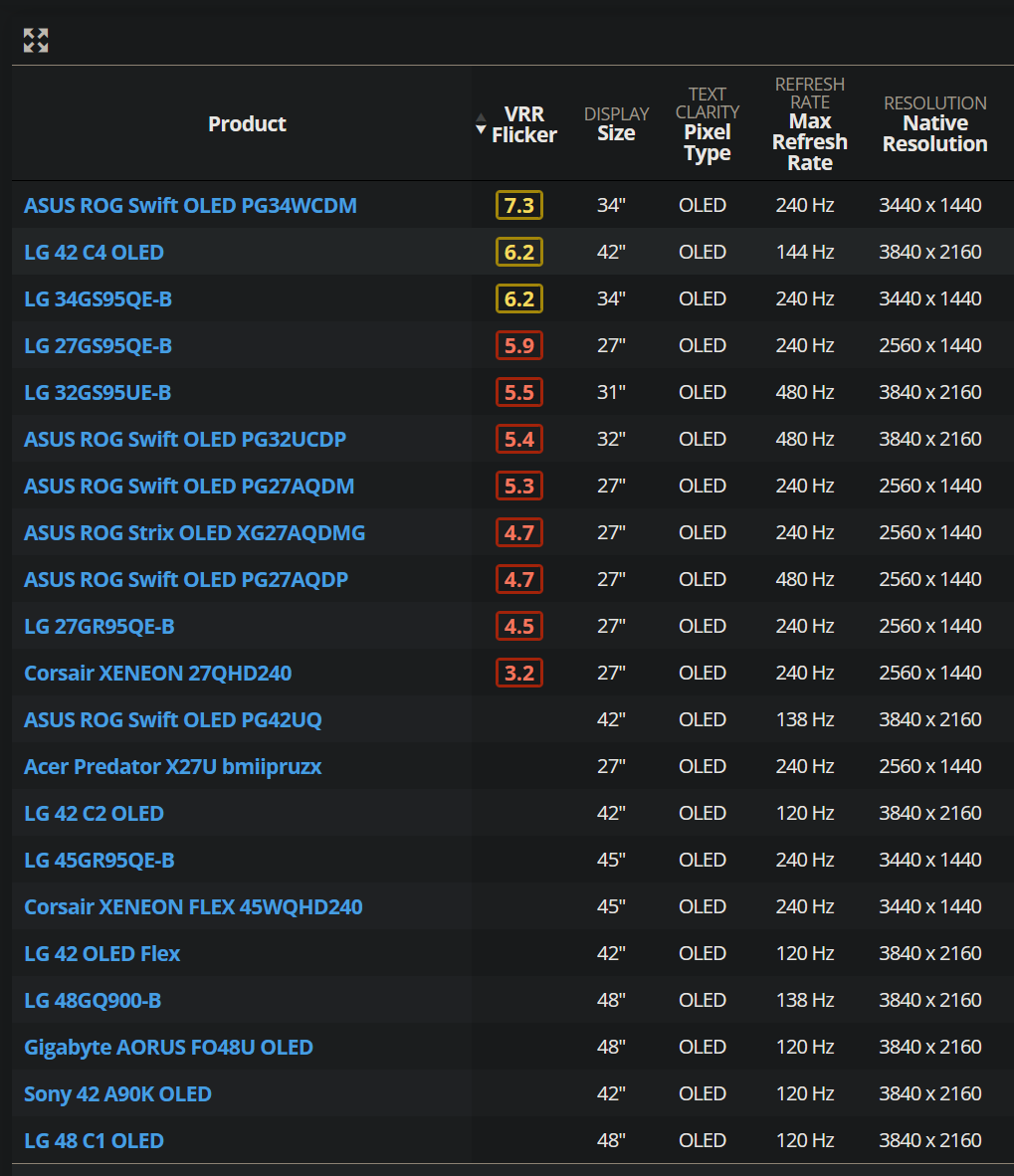This screenshot has height=1176, width=1014.
Task: Sort by Pixel Type column header
Action: coord(708,123)
